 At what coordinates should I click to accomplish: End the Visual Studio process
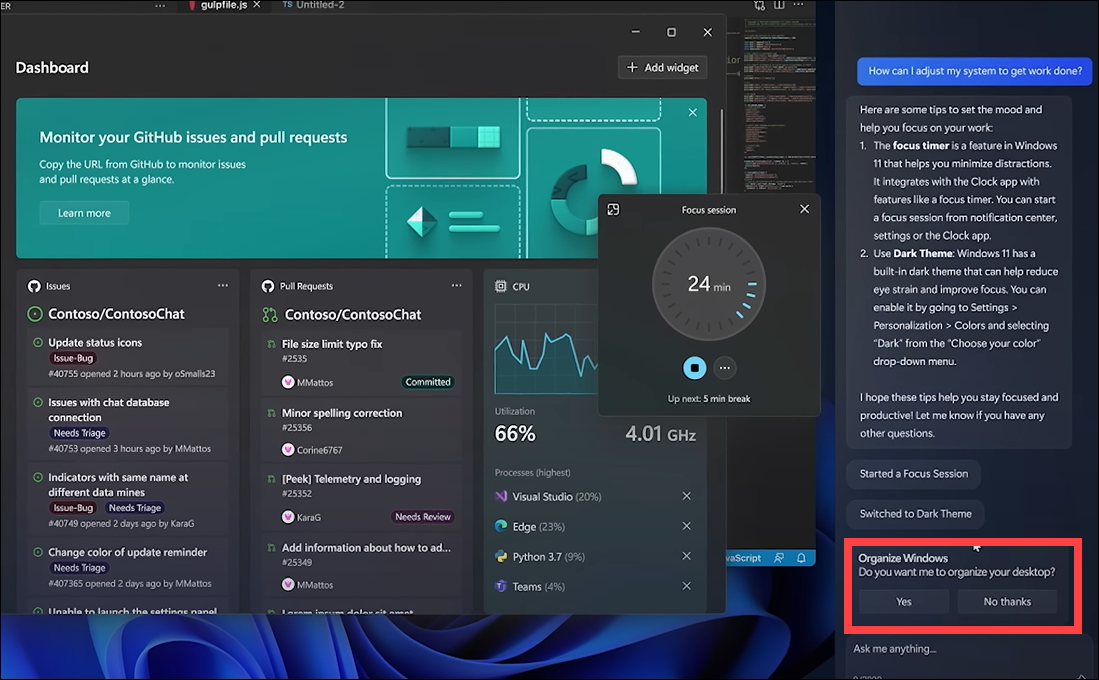tap(687, 496)
